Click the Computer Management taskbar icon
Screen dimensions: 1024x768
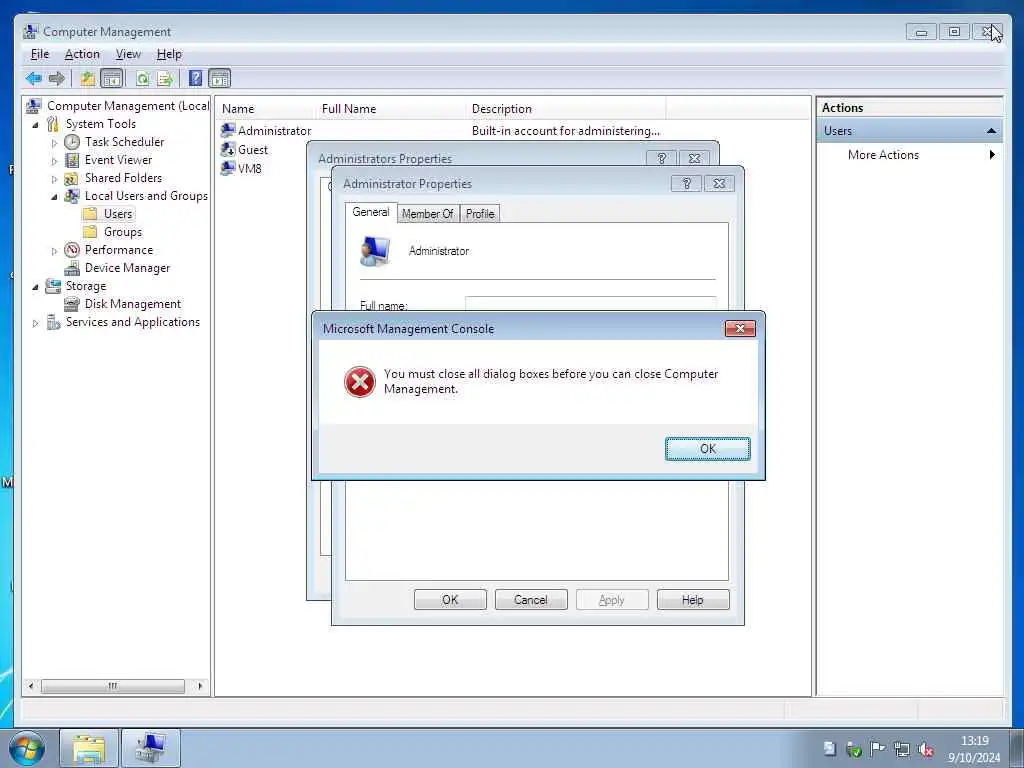[x=150, y=748]
